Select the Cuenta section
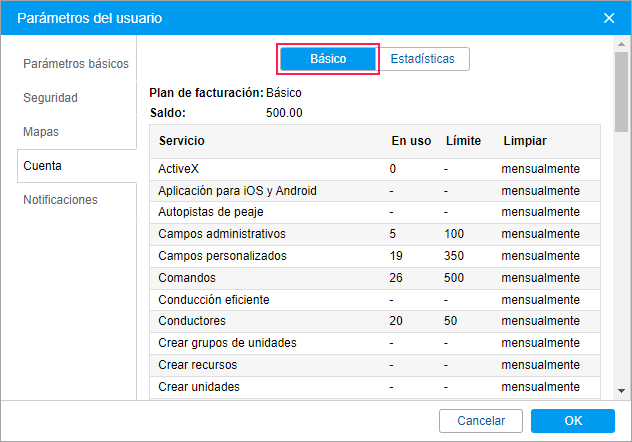 (x=43, y=166)
